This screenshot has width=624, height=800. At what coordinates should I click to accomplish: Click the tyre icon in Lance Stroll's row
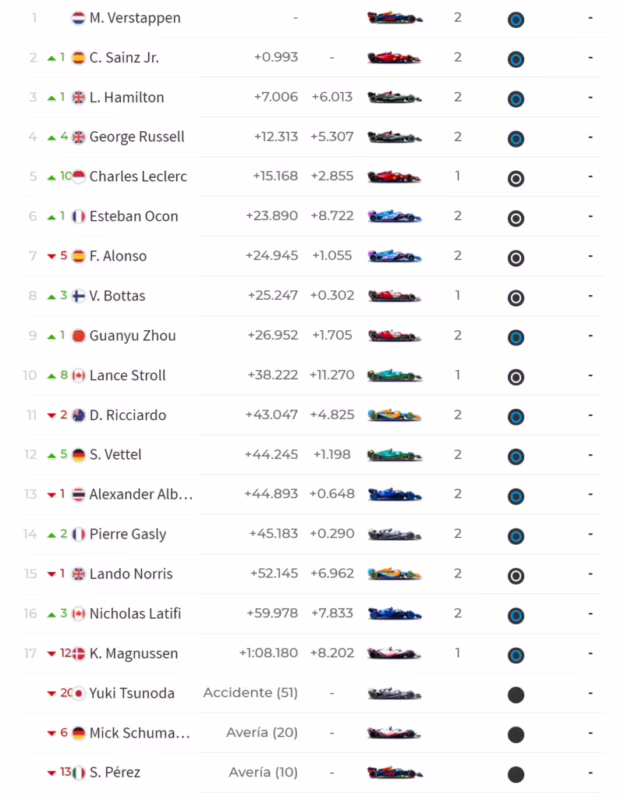[x=516, y=376]
